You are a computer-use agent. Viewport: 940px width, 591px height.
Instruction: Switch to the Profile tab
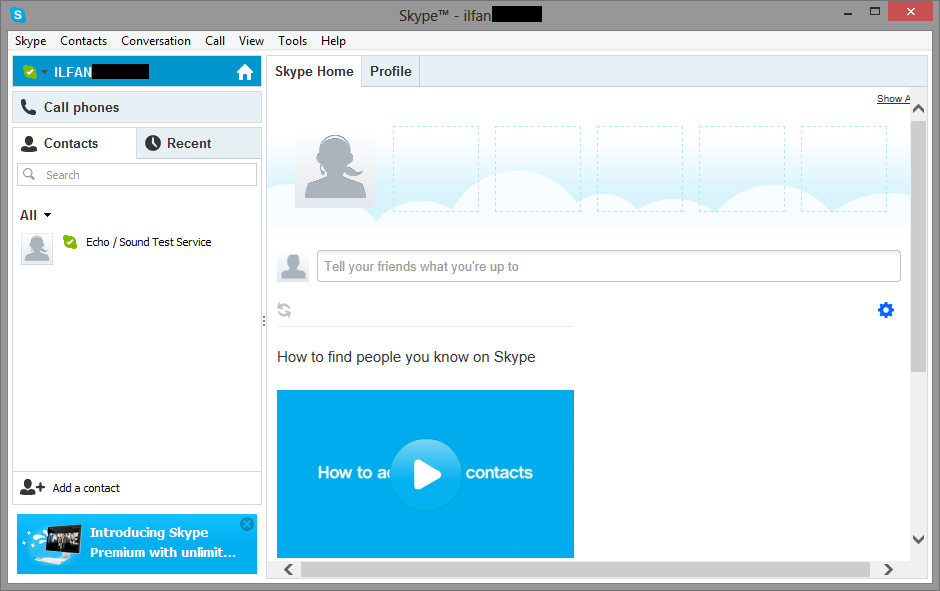(x=390, y=71)
